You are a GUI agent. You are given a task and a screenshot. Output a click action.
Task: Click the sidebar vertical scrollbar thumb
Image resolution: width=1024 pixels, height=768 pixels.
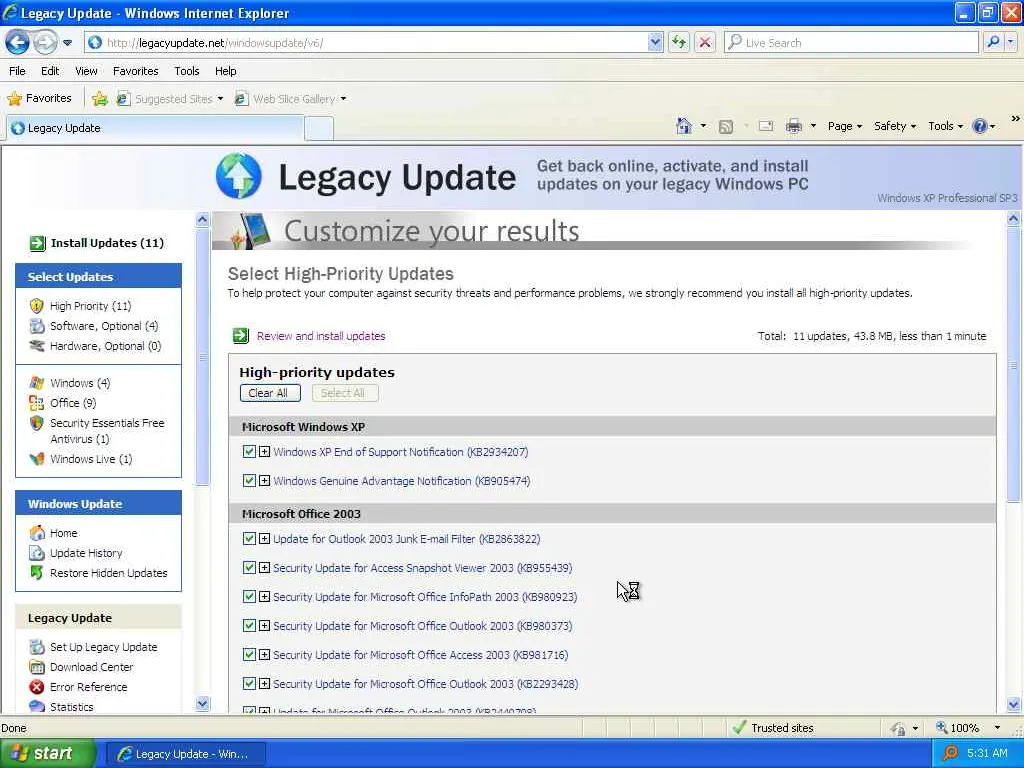[x=202, y=357]
